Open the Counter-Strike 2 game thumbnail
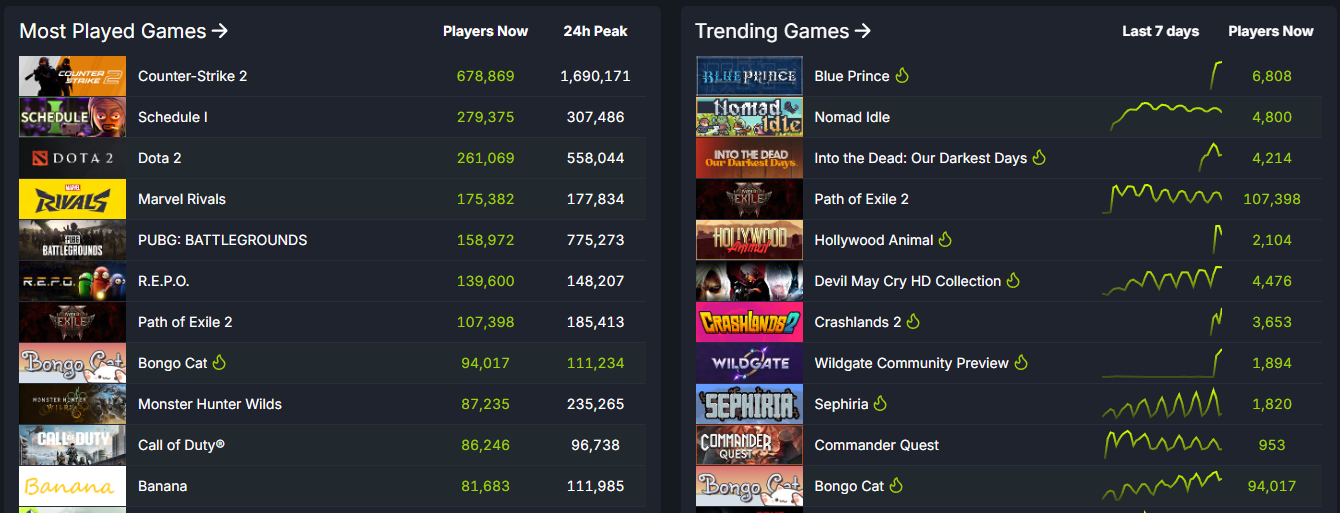The height and width of the screenshot is (513, 1340). [x=73, y=76]
